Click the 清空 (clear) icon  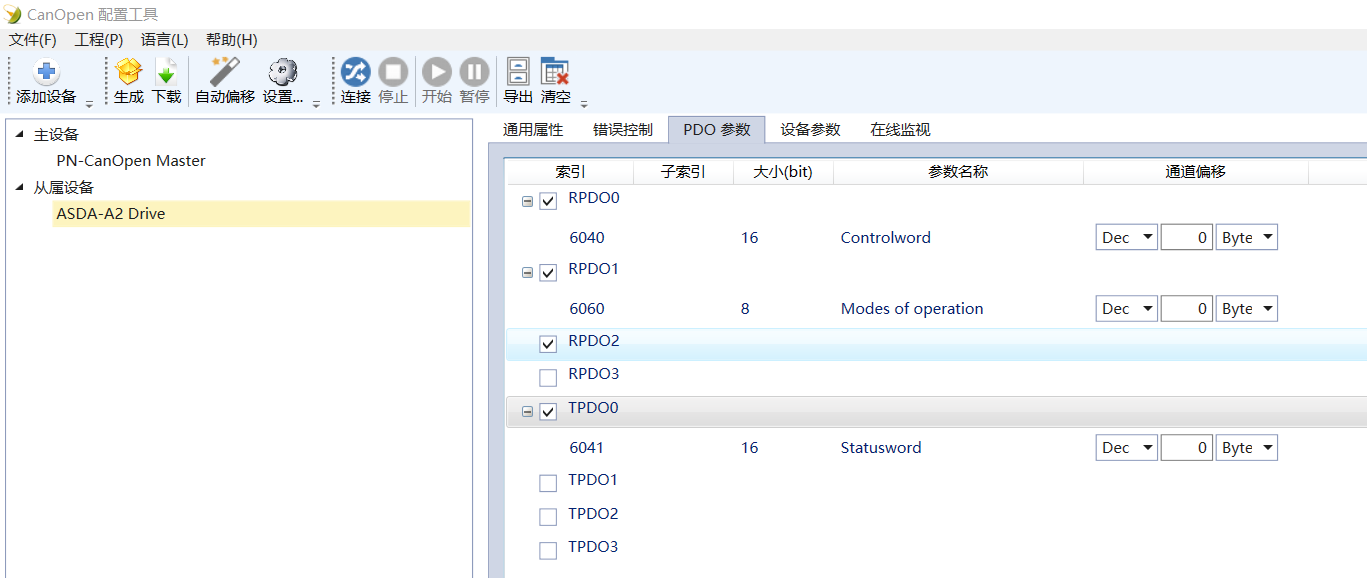(555, 73)
